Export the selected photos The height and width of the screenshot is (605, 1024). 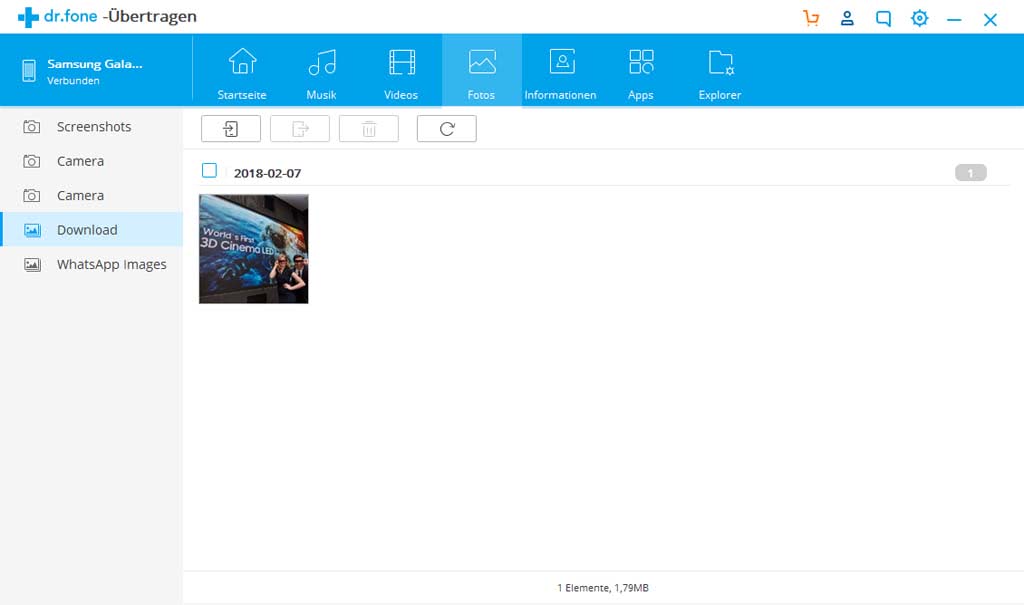[299, 128]
